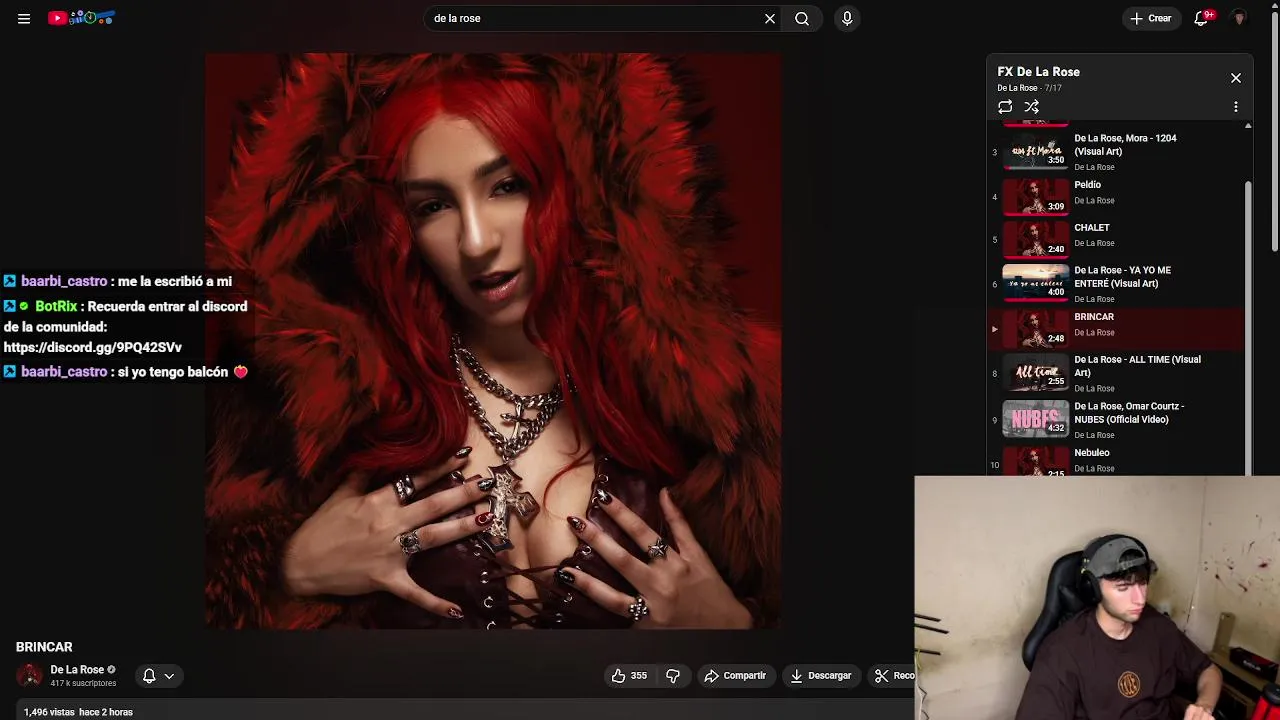Play NUBES (Official Video) thumbnail
Screen dimensions: 1280x720
[x=1036, y=418]
